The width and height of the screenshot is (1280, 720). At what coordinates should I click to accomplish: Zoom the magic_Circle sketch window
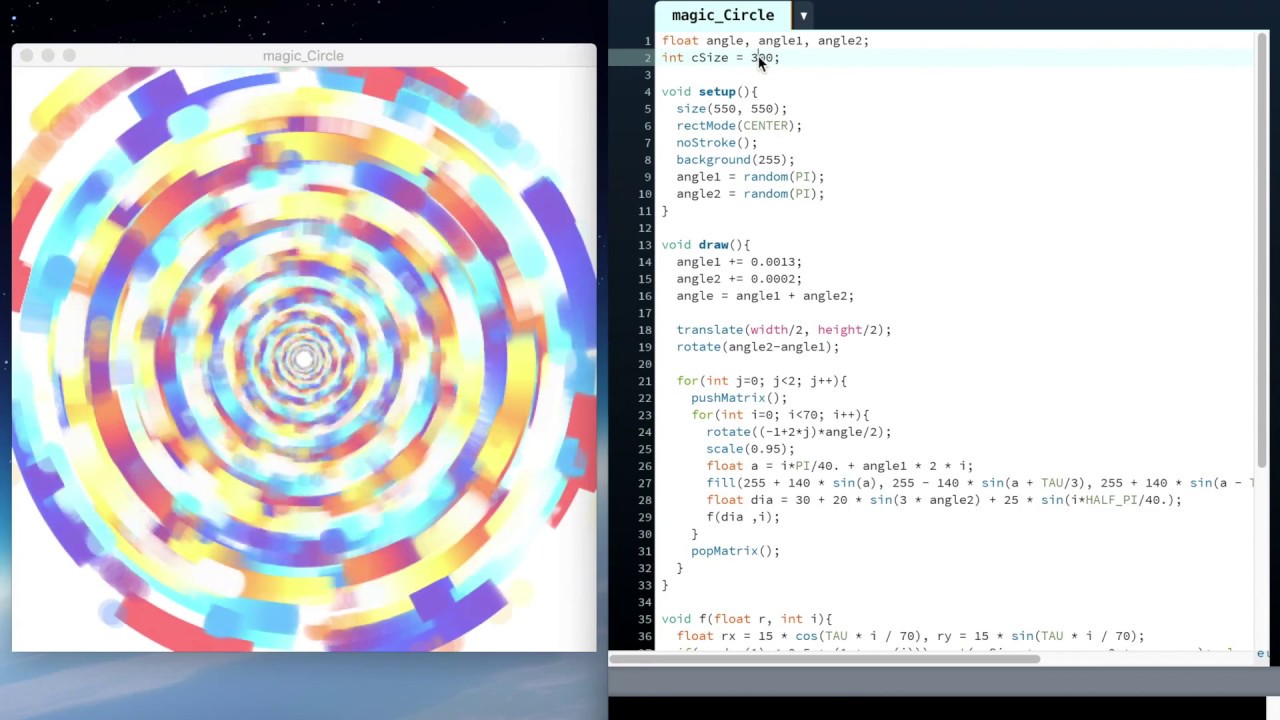pos(69,56)
